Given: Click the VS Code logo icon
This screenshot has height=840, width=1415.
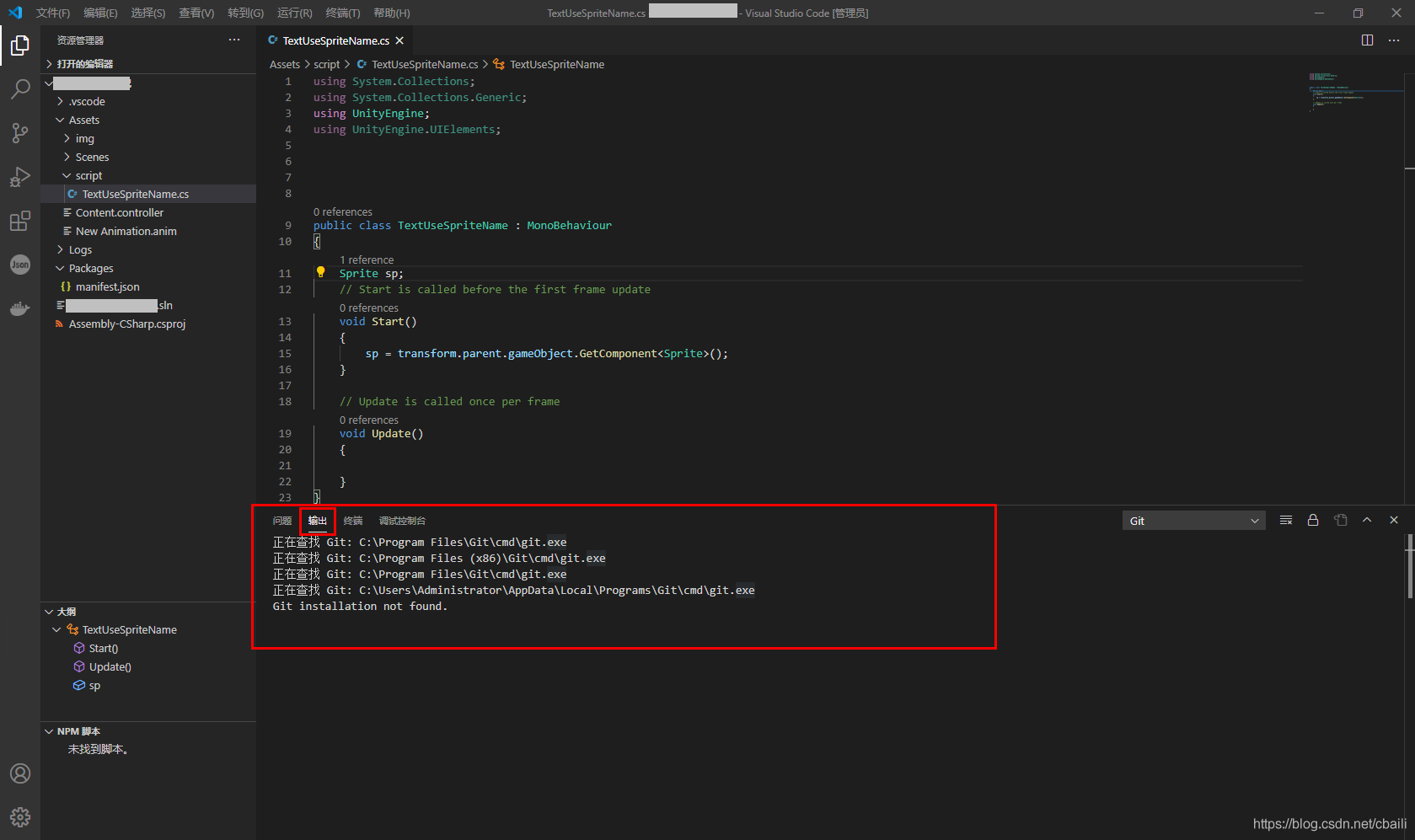Looking at the screenshot, I should click(x=15, y=13).
